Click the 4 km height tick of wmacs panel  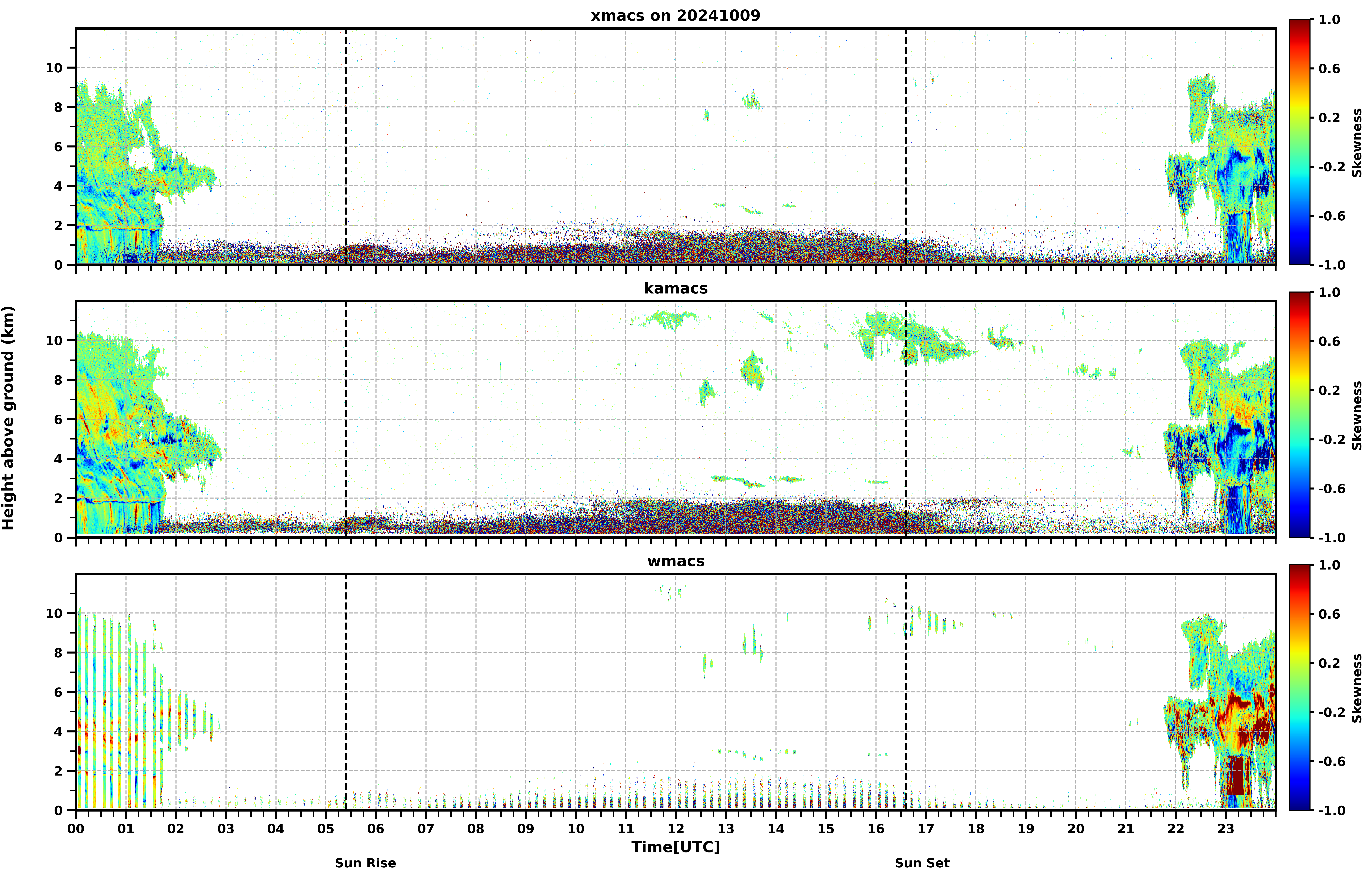coord(58,732)
